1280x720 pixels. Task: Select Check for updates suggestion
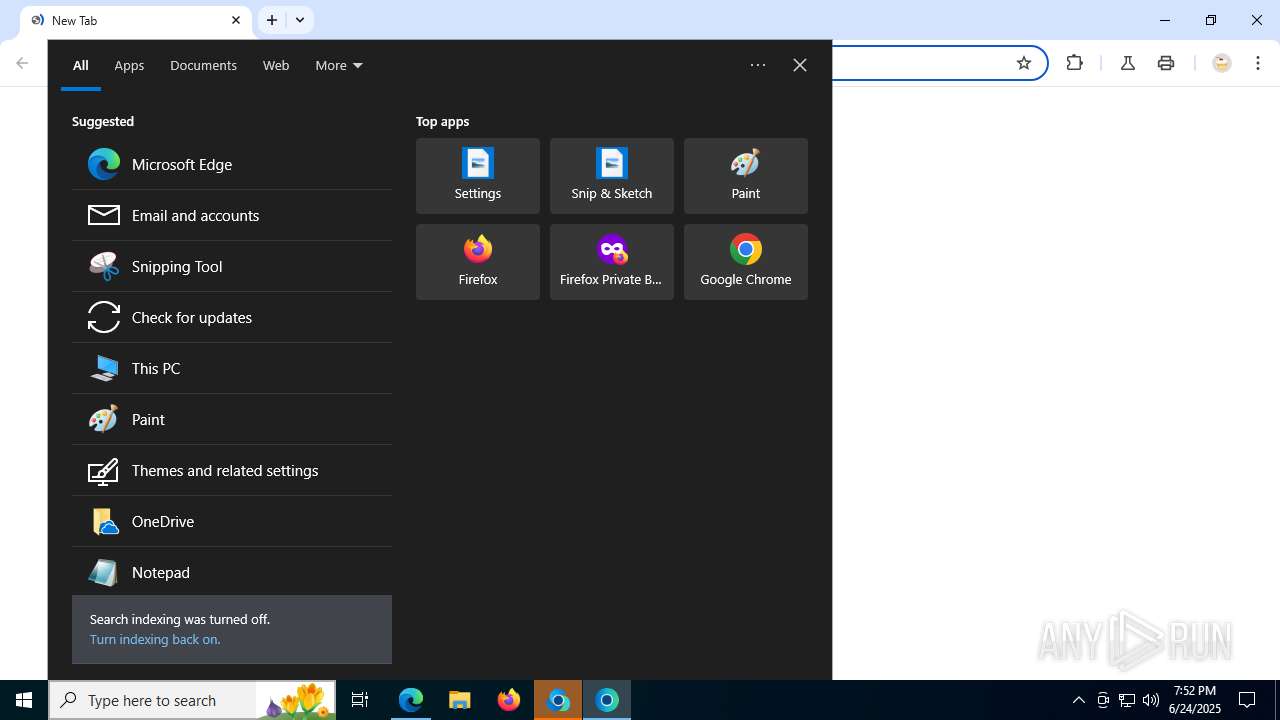(232, 317)
